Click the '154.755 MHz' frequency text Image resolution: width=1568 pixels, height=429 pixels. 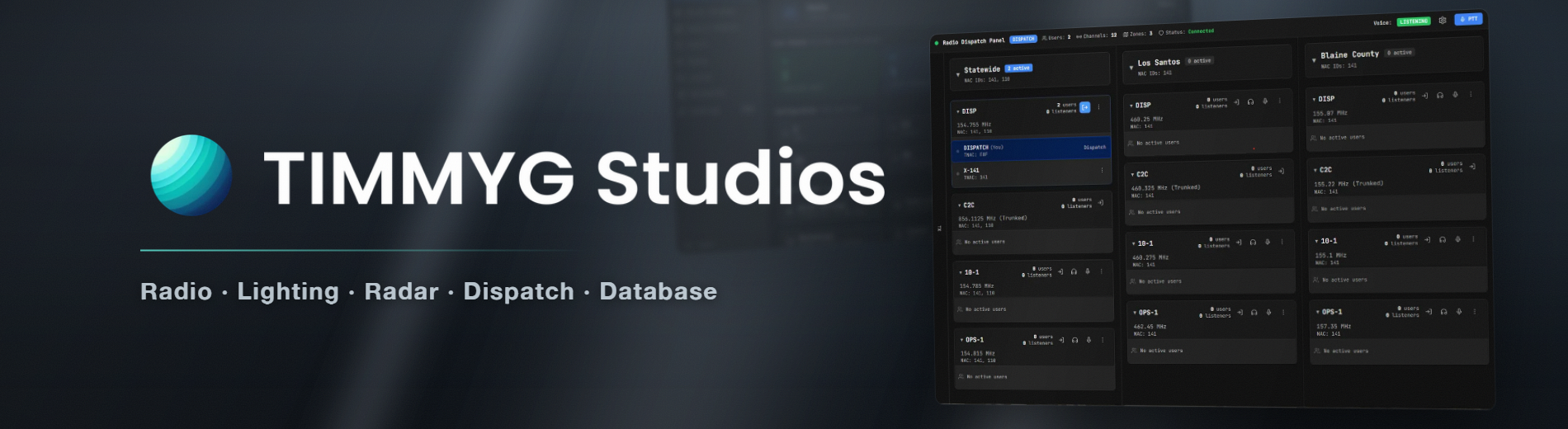pyautogui.click(x=975, y=125)
